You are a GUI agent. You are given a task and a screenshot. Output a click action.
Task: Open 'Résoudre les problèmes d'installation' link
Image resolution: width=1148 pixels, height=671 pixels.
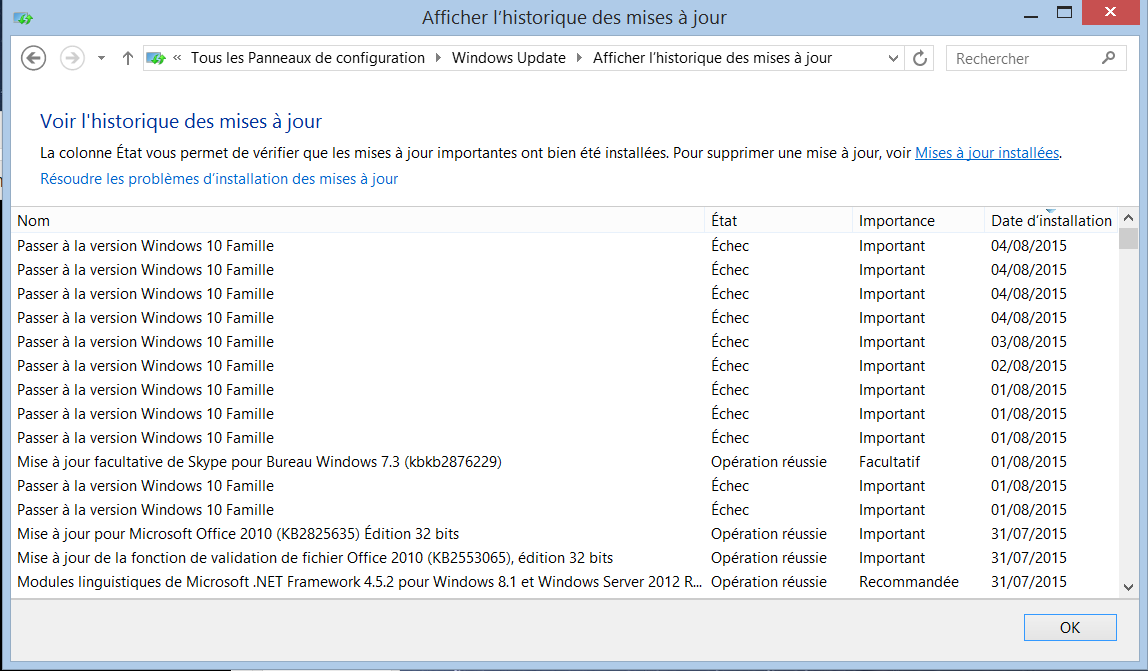[219, 179]
